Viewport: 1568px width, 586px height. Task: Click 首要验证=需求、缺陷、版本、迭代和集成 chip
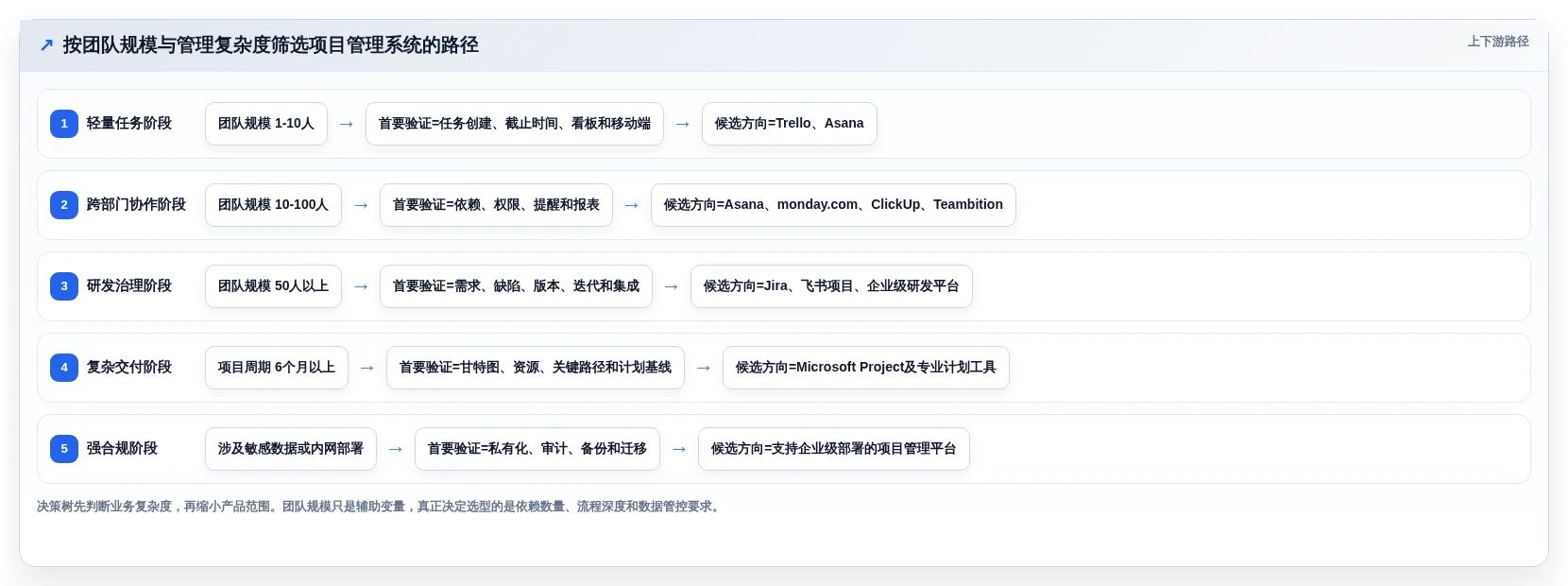[516, 286]
